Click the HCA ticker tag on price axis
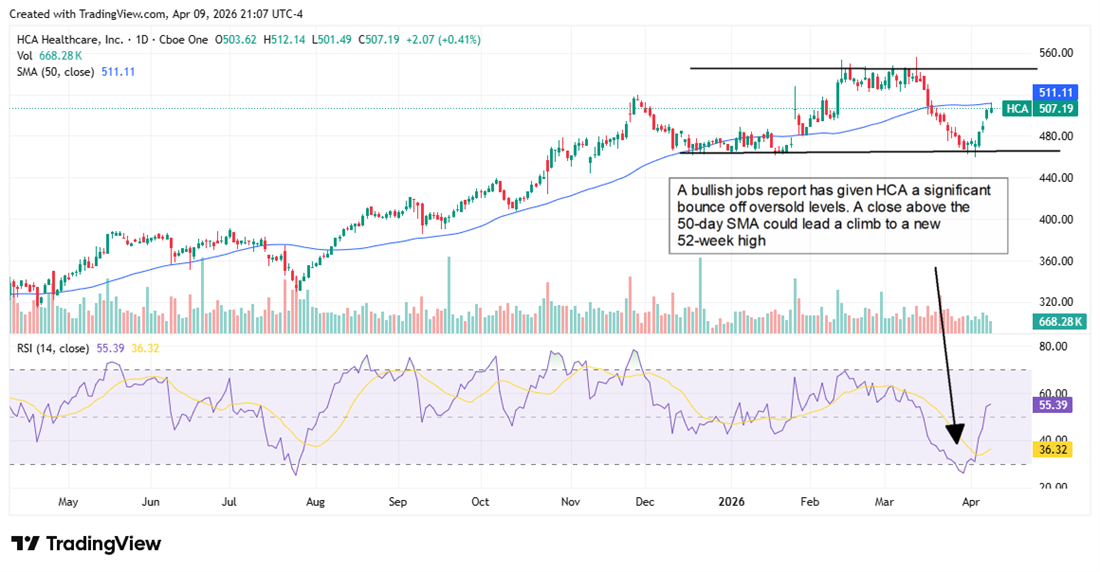Image resolution: width=1100 pixels, height=572 pixels. (1017, 108)
